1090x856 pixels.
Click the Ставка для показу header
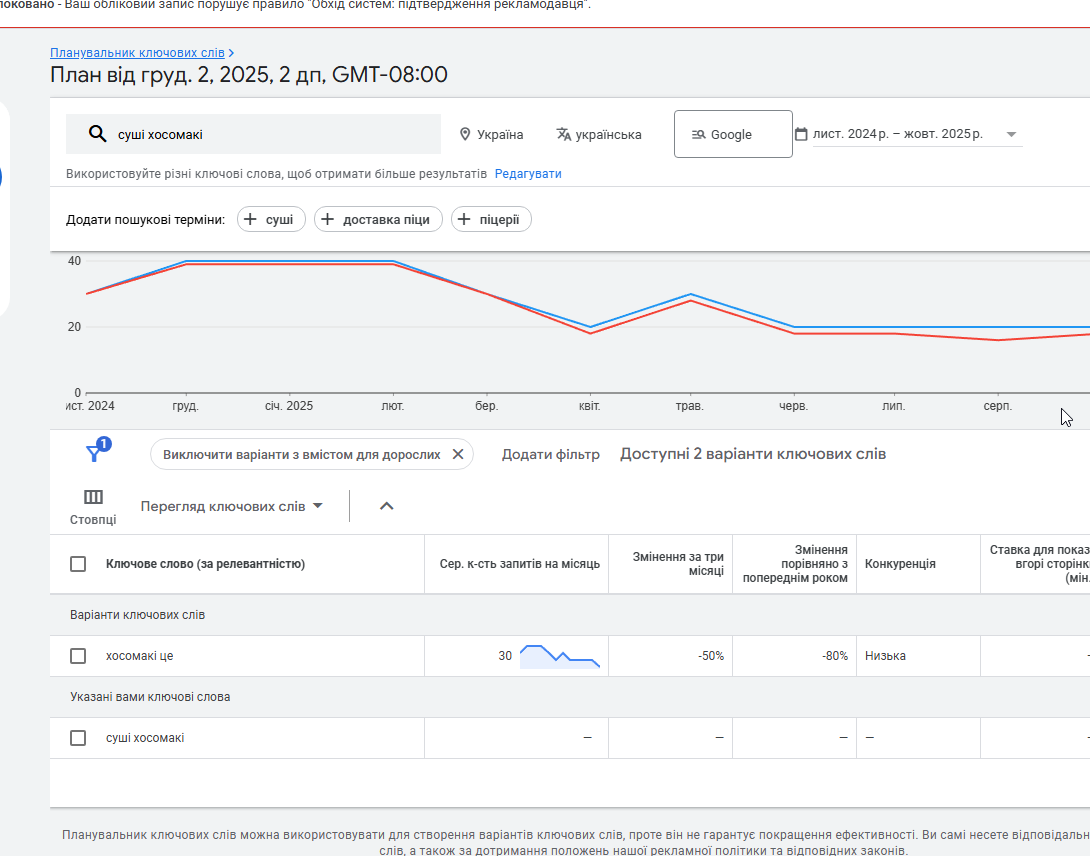click(x=1039, y=564)
